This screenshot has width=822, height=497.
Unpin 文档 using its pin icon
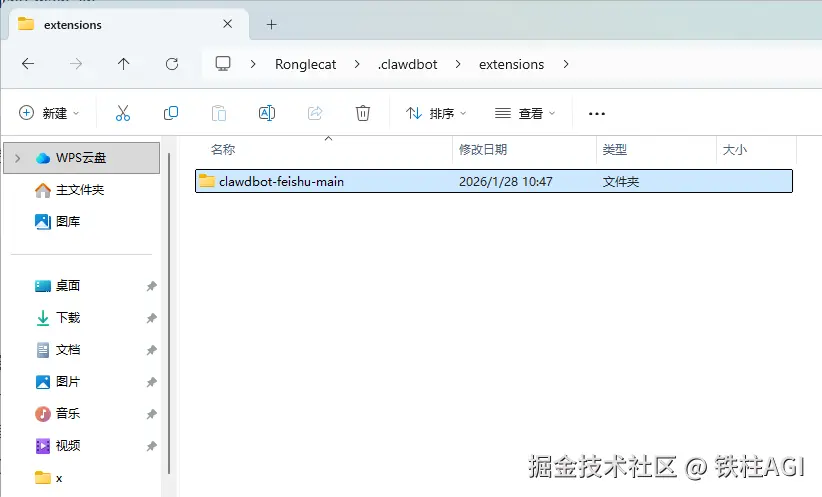pos(152,350)
